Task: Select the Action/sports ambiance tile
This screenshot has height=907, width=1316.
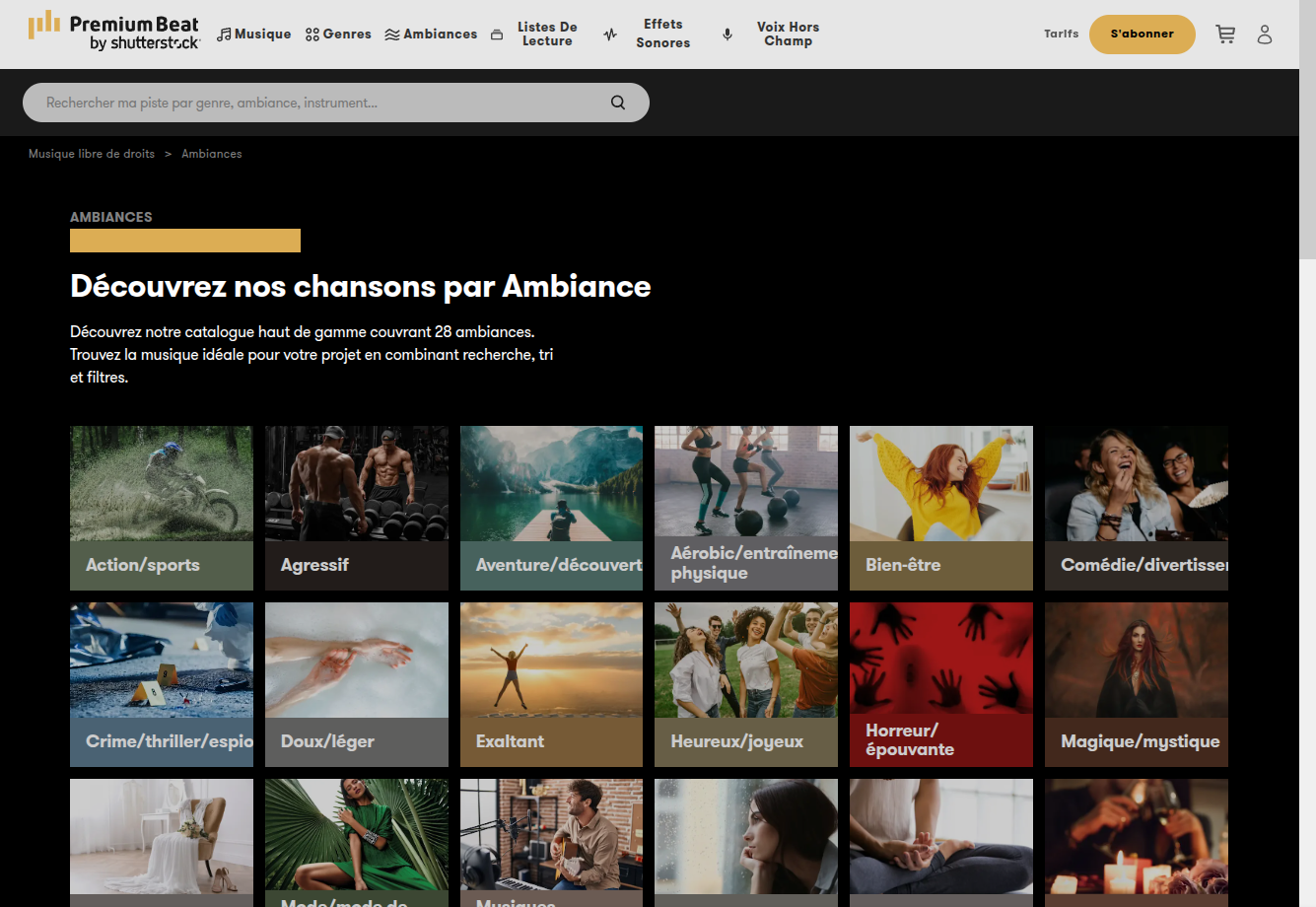Action: (x=162, y=508)
